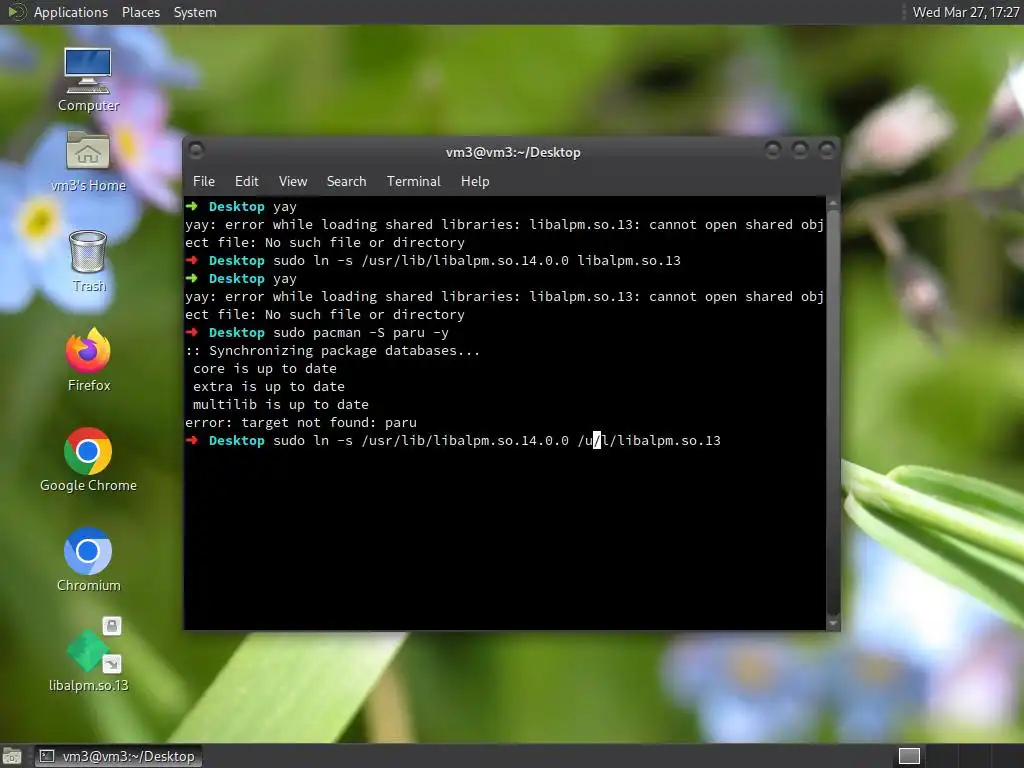Open the Terminal menu in menu bar

[x=413, y=182]
